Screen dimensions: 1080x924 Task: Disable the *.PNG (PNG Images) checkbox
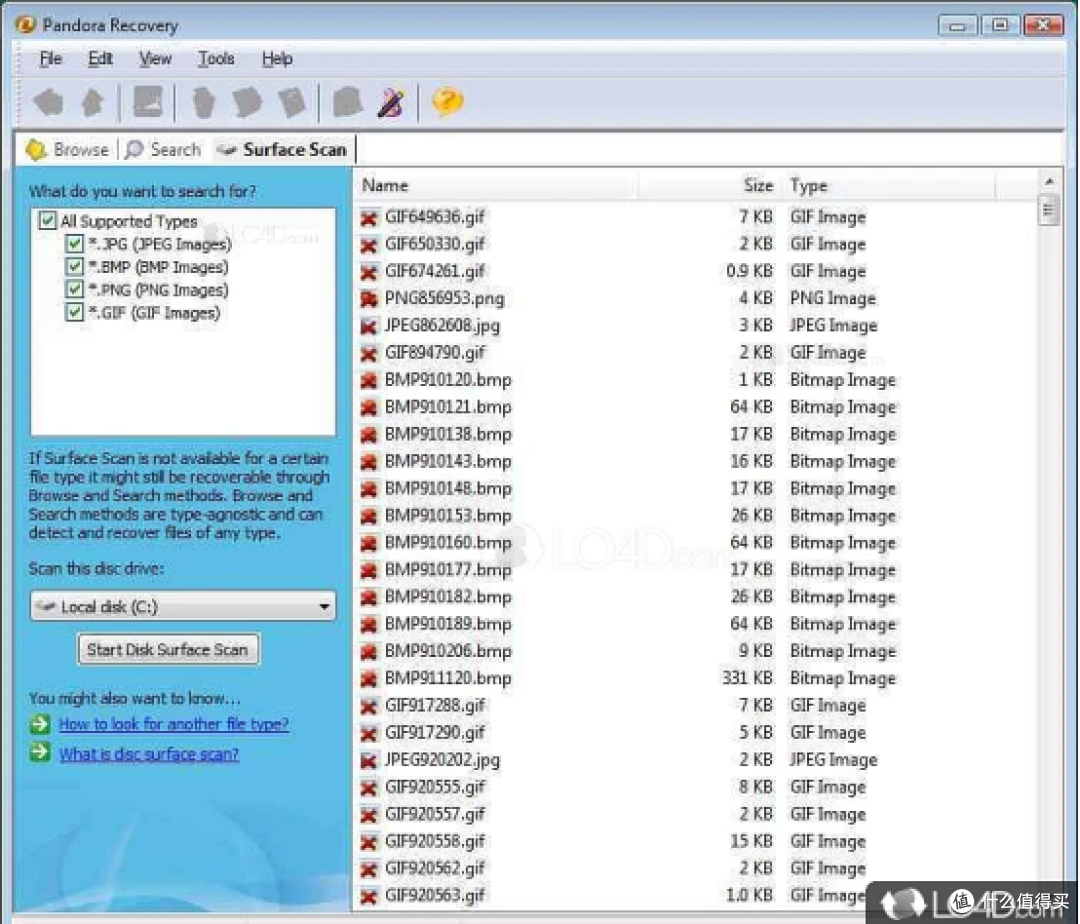point(74,290)
